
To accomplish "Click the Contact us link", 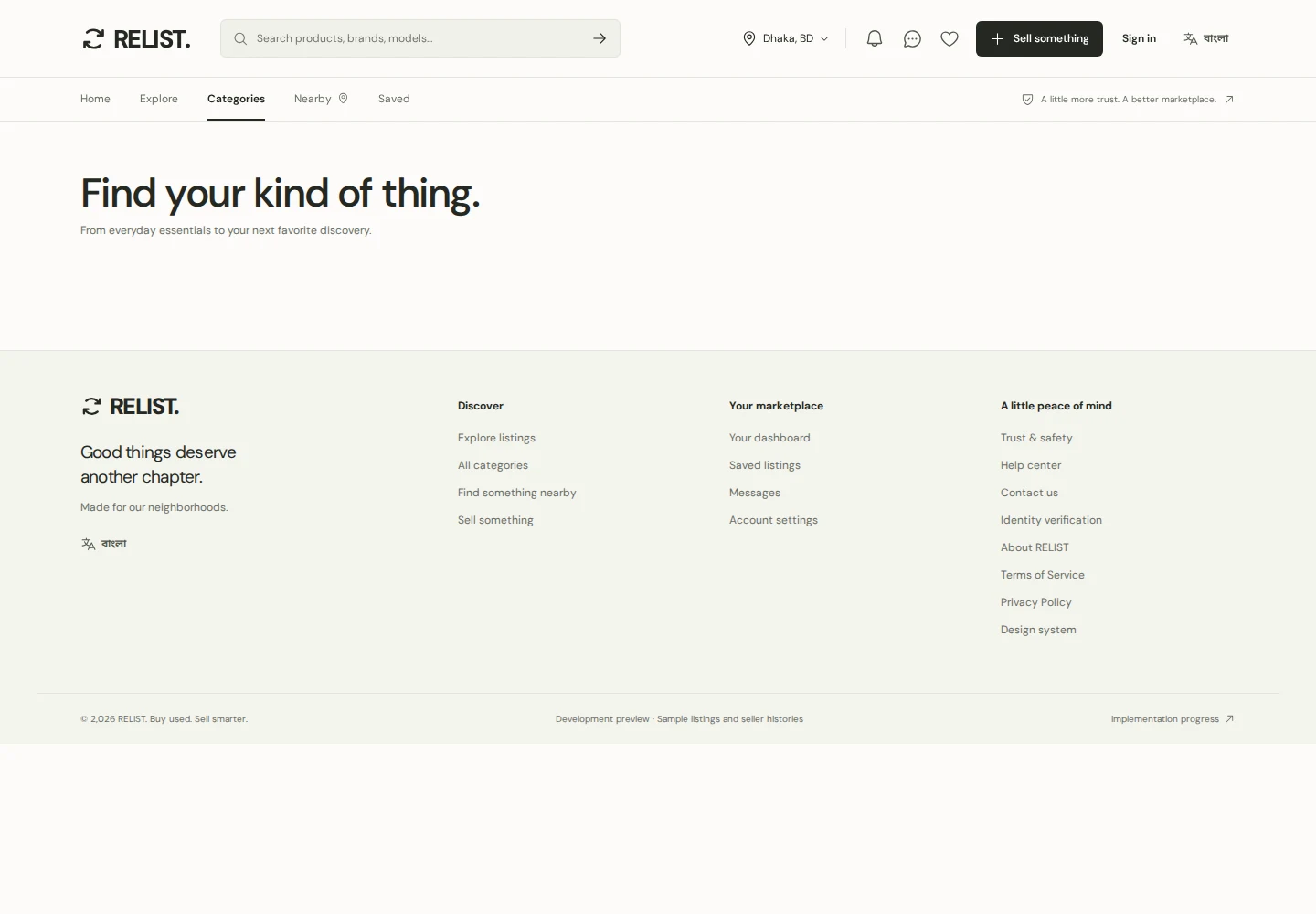I will click(x=1029, y=493).
